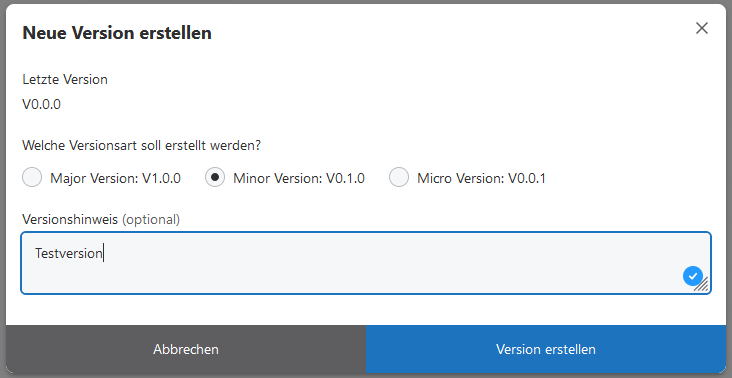Choose the Micro Version radio button

pos(399,177)
